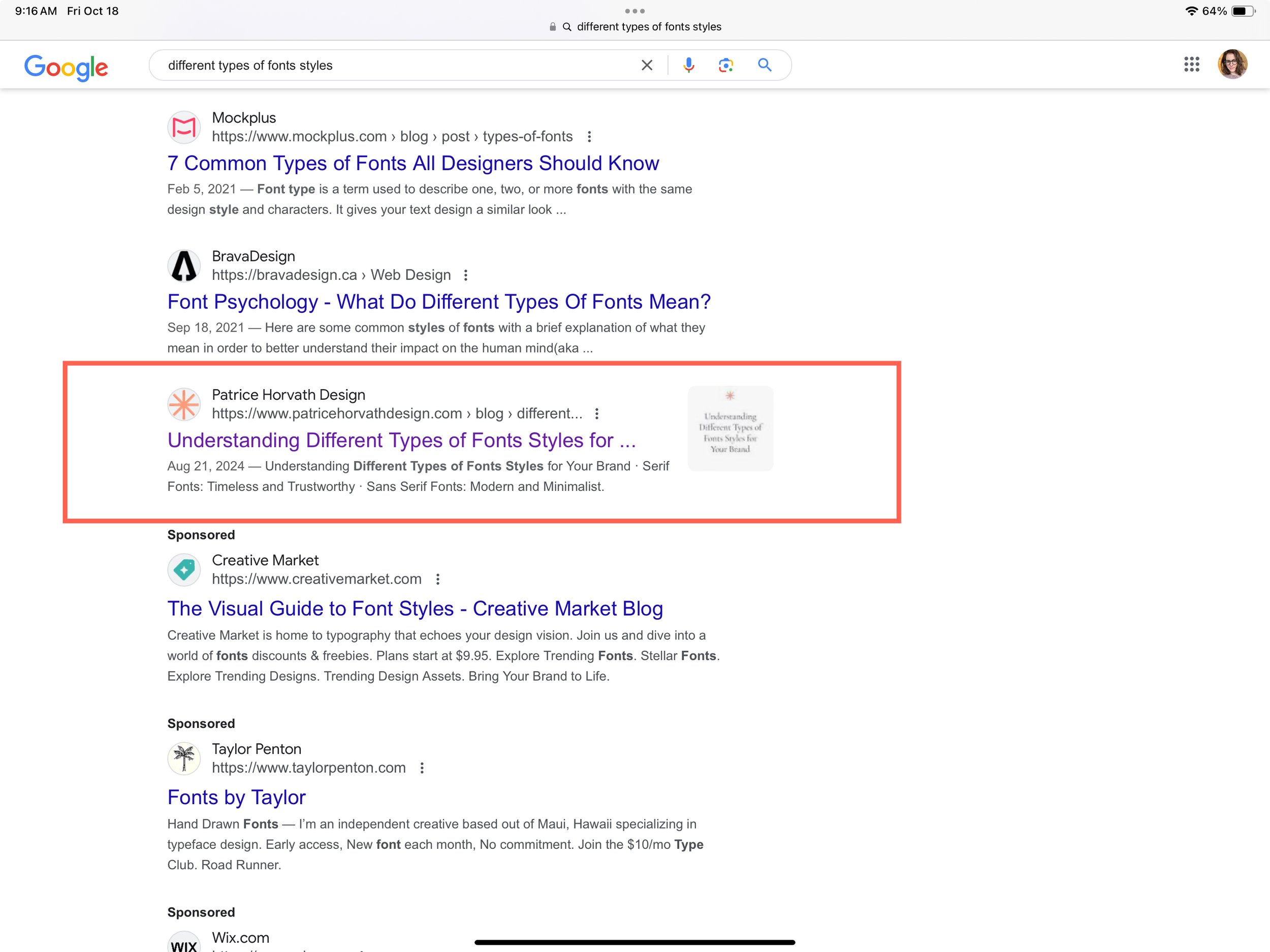
Task: Tap the lock icon in the address bar
Action: point(552,26)
